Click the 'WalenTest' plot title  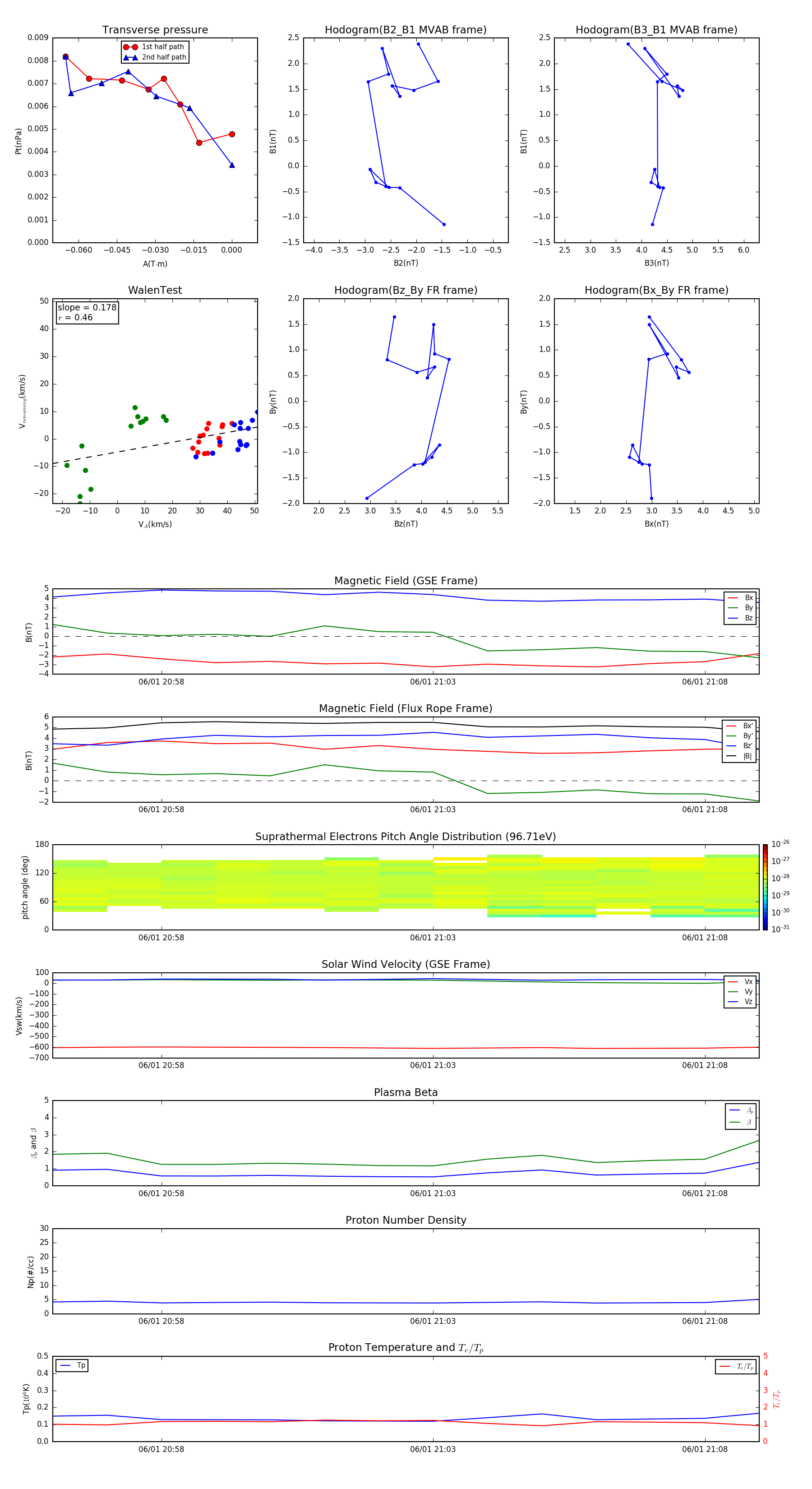155,290
